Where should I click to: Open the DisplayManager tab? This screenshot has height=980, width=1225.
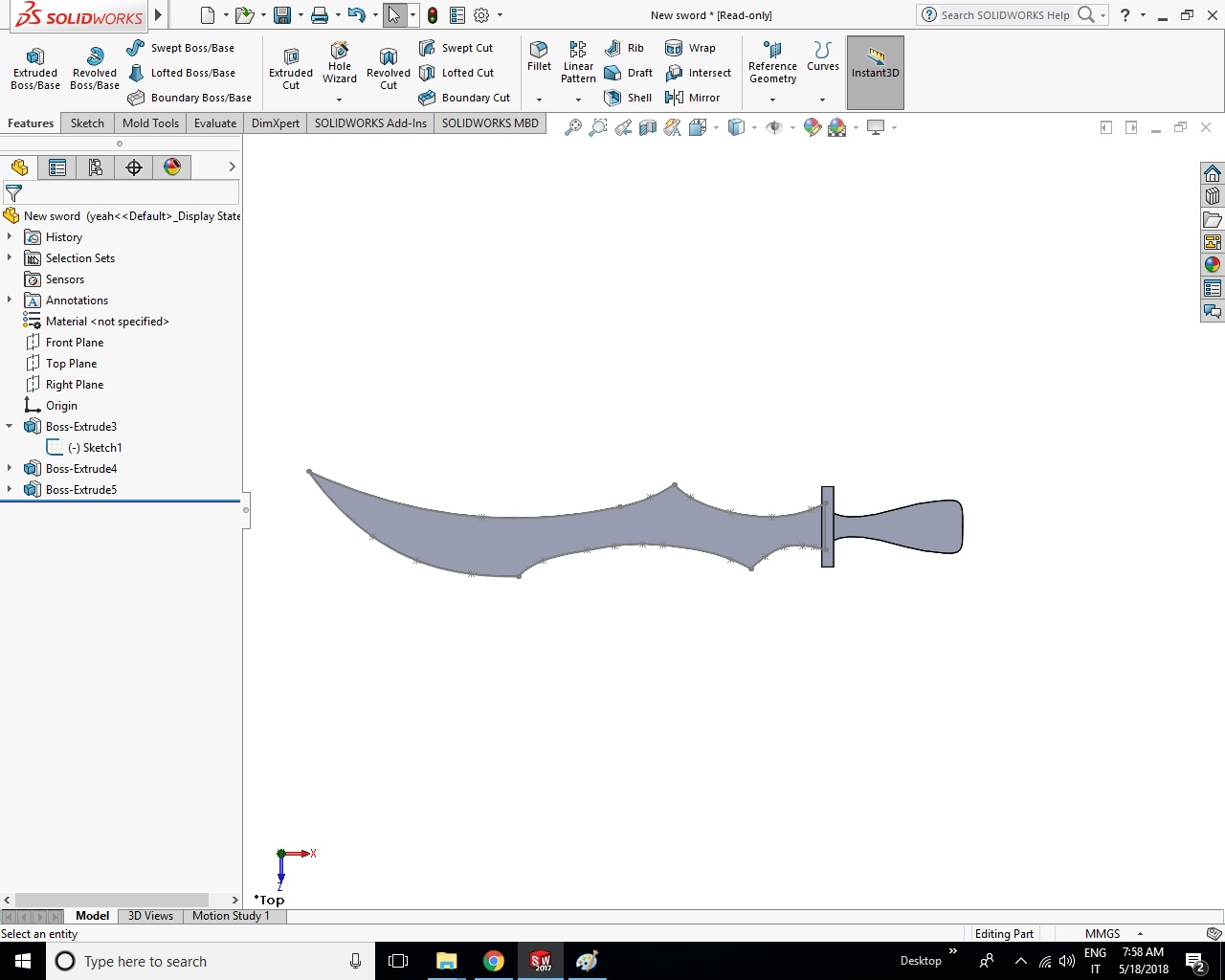pos(172,167)
